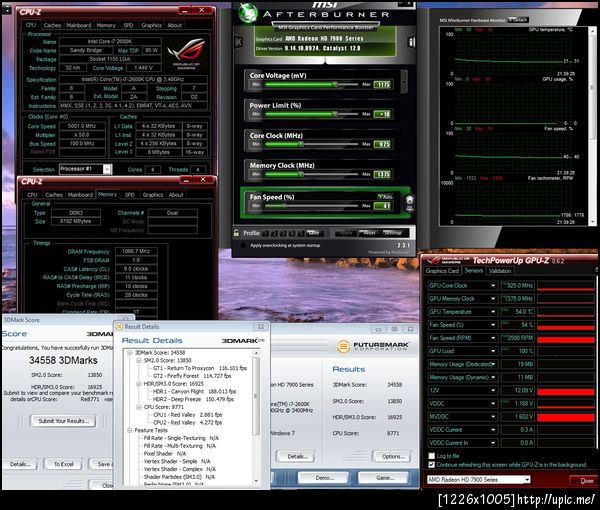This screenshot has height=510, width=600.
Task: Collapse SM2.0 Score tree node
Action: point(139,360)
